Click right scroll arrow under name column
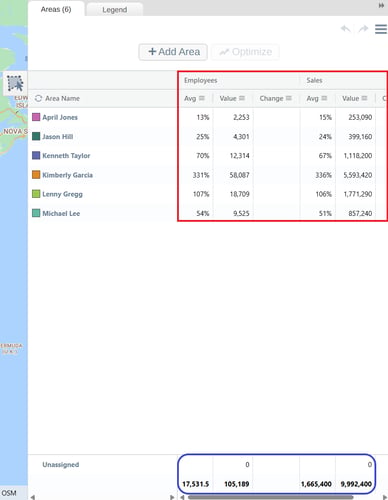388x500 pixels. coord(172,497)
